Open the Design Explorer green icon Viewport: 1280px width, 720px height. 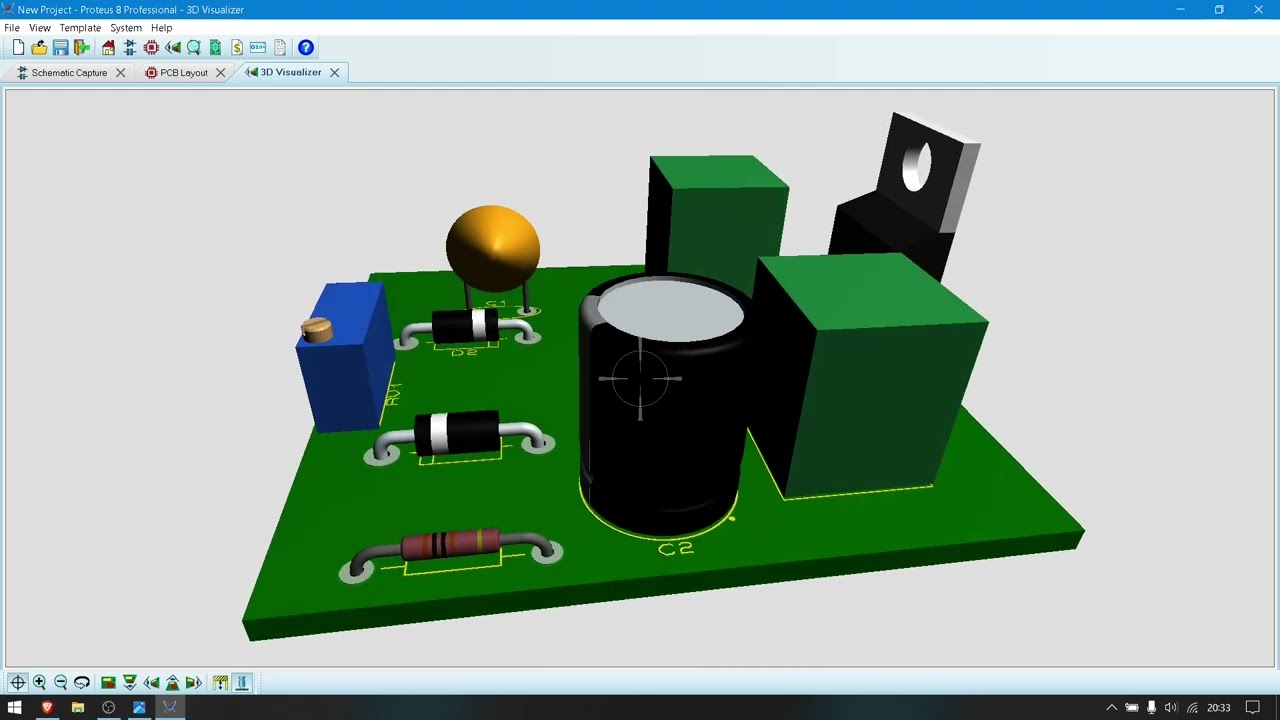215,47
